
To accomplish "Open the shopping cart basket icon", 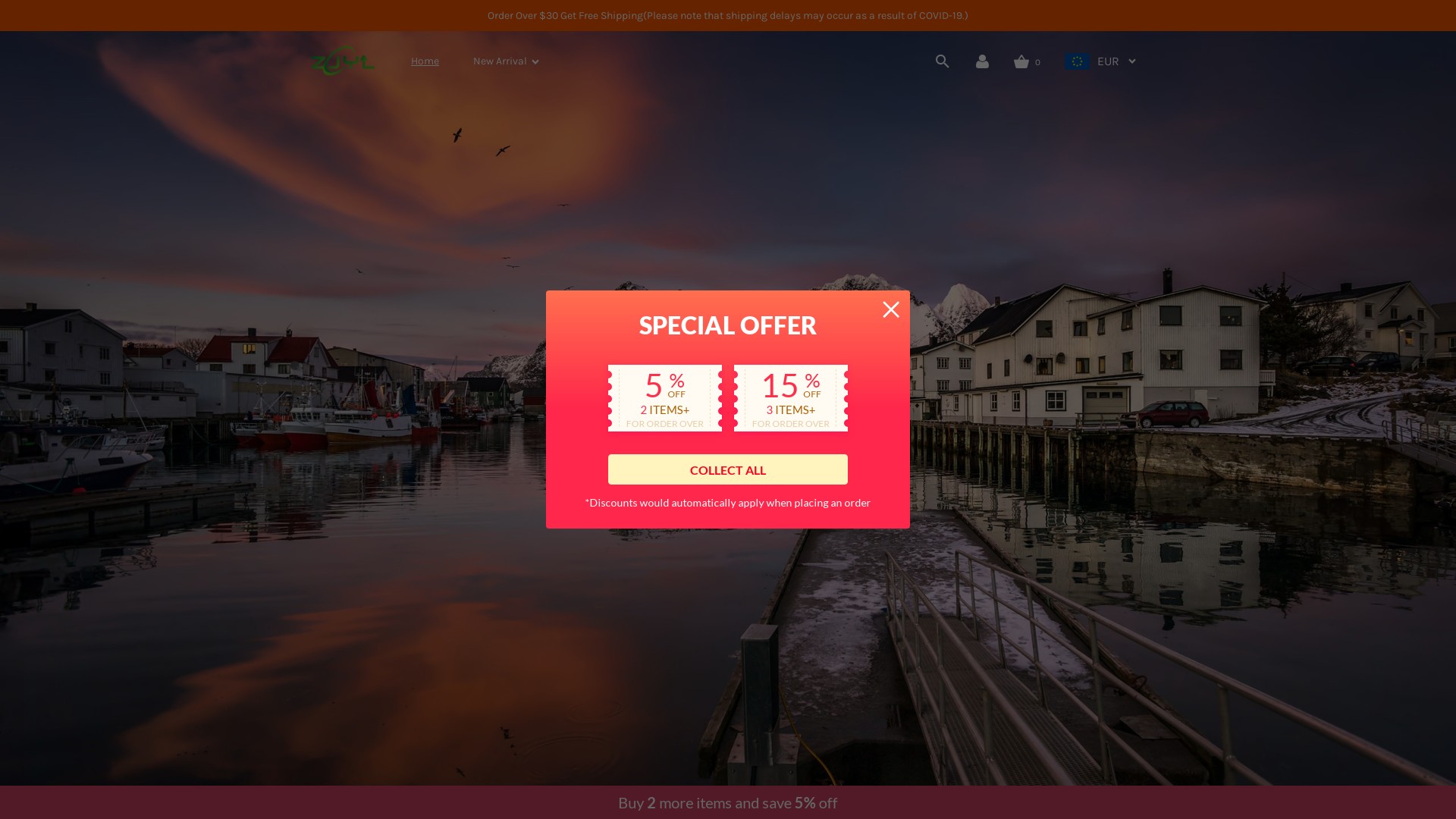I will (x=1021, y=61).
